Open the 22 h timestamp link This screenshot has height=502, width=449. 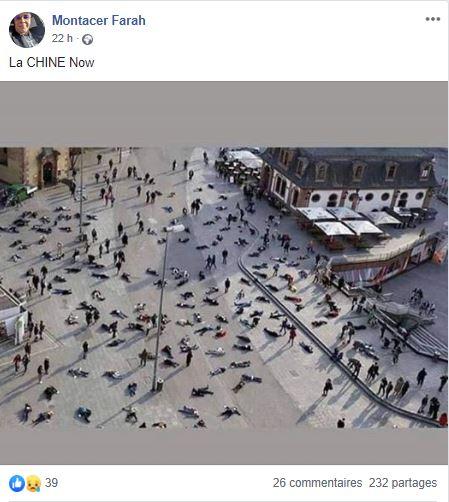[x=62, y=39]
